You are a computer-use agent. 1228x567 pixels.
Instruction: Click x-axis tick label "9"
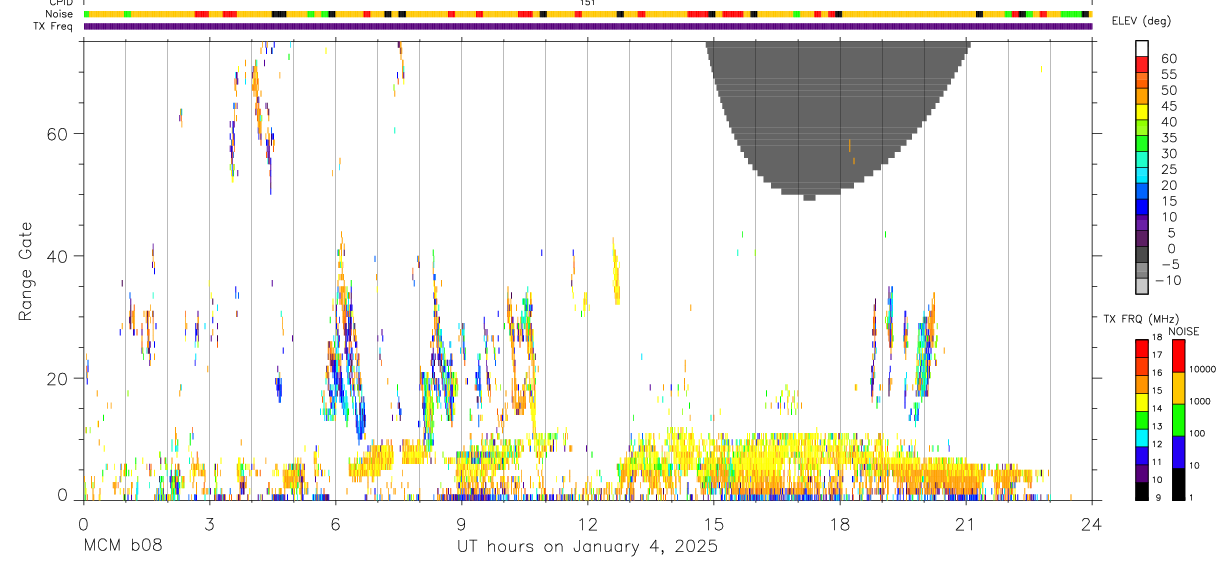(x=461, y=524)
